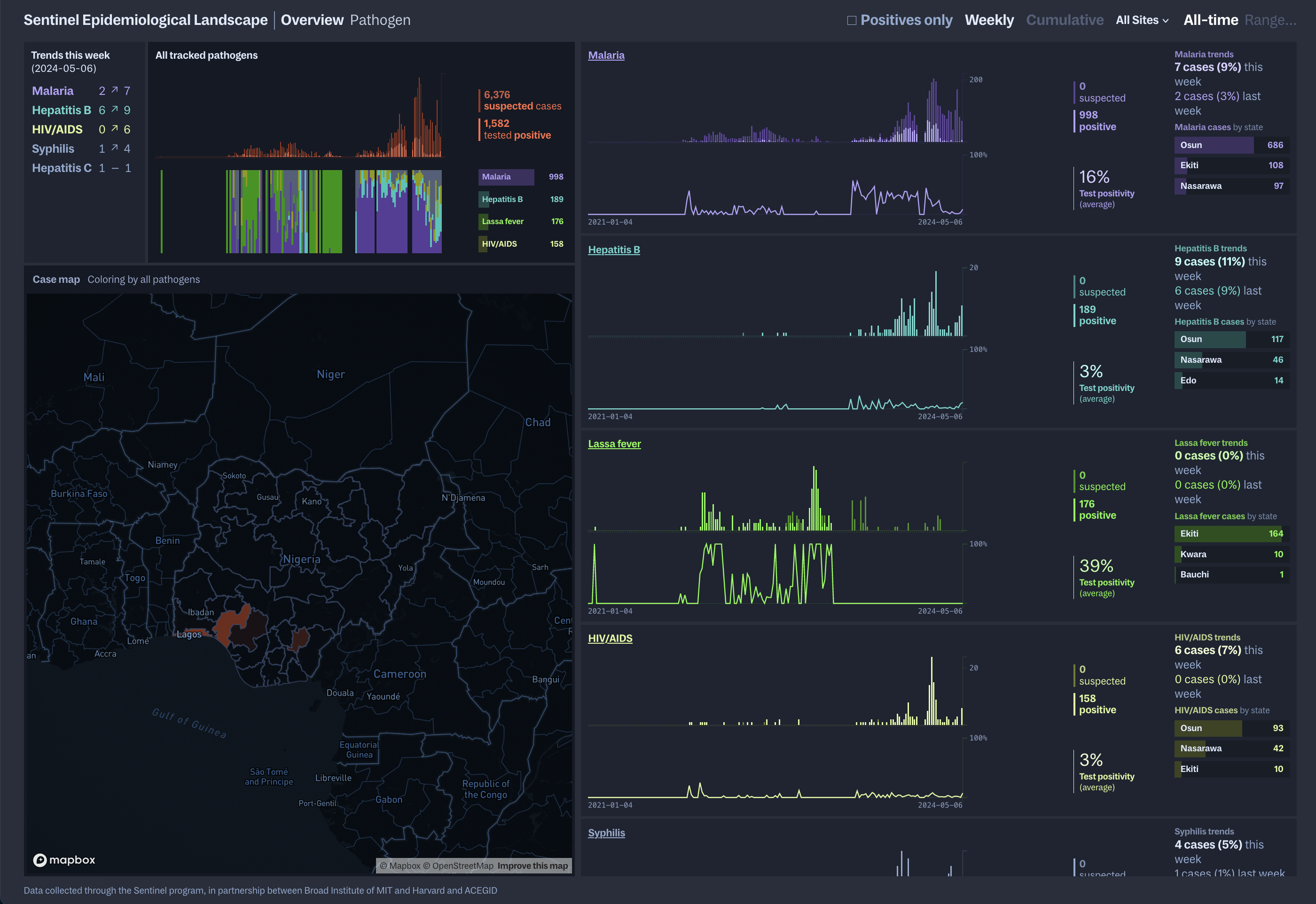The width and height of the screenshot is (1316, 904).
Task: Select the Kwara 10 Lassa fever bar
Action: pos(1231,554)
